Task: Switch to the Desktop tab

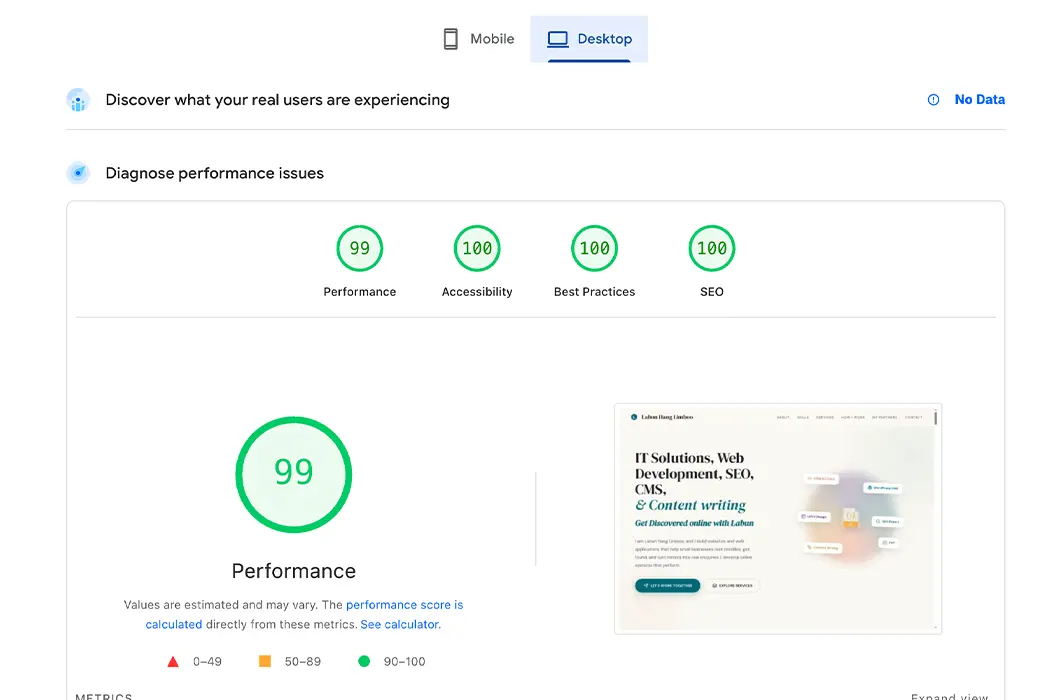Action: click(x=589, y=38)
